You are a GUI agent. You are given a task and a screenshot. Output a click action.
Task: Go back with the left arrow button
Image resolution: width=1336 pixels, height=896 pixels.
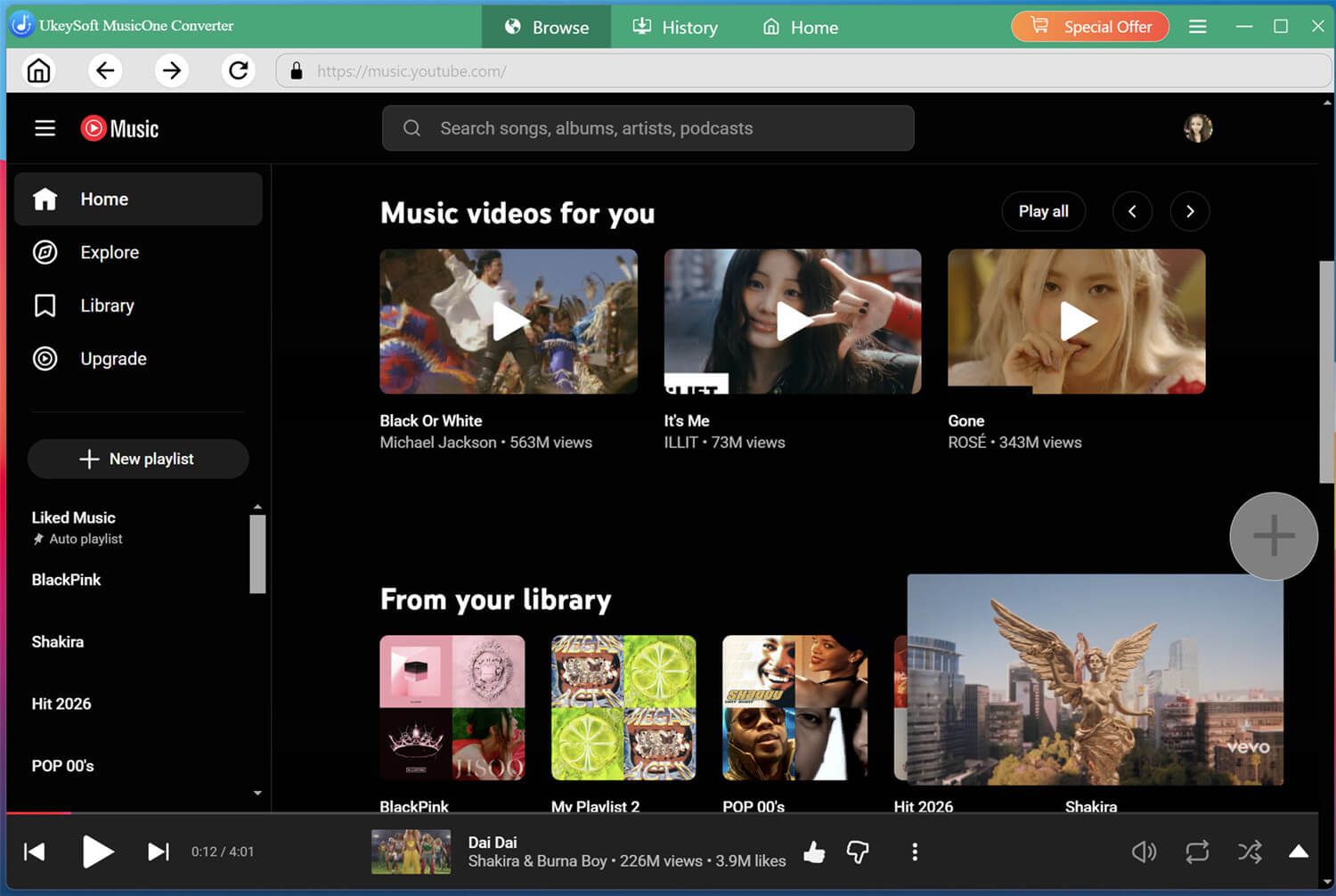105,70
